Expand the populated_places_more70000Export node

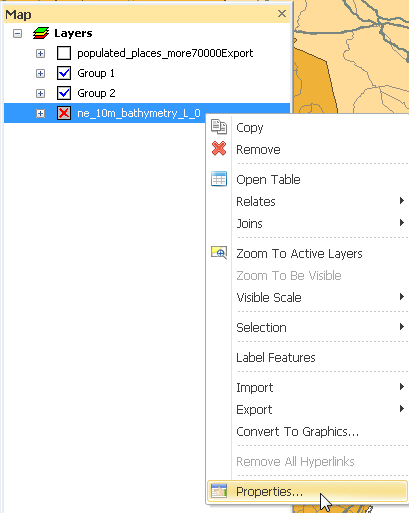tap(40, 53)
